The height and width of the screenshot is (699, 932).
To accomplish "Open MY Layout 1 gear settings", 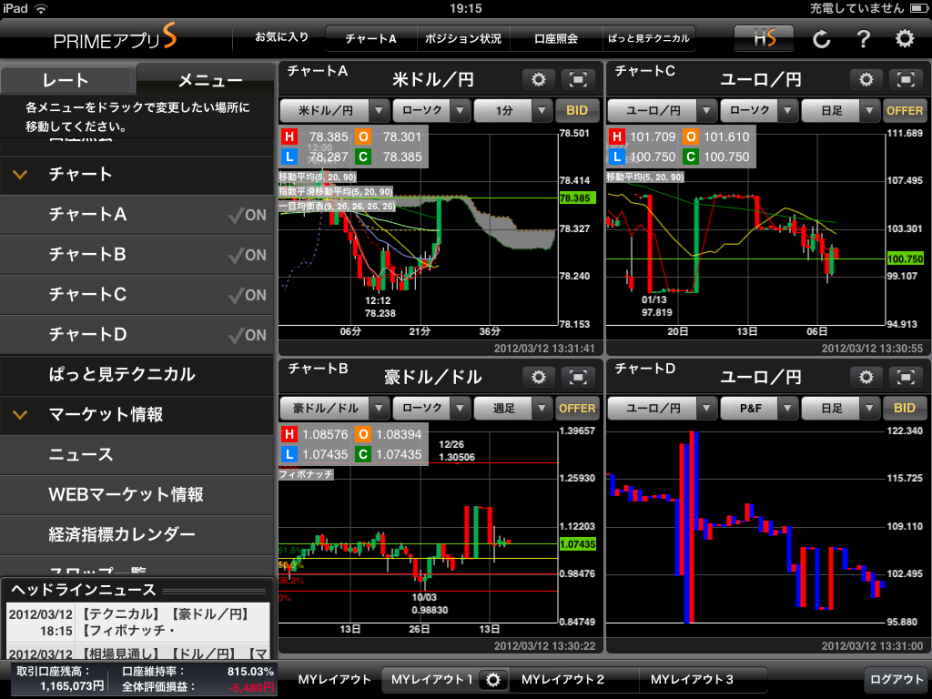I will pyautogui.click(x=492, y=679).
